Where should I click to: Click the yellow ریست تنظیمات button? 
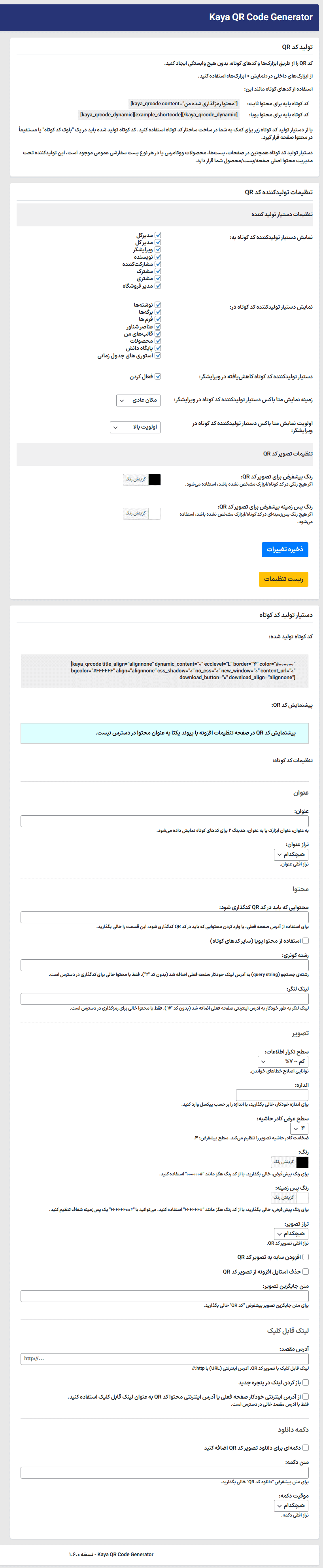tap(283, 579)
